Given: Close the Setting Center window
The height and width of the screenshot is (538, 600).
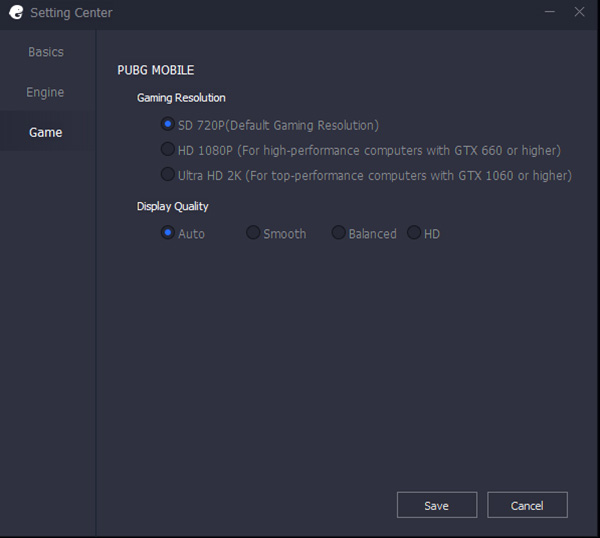Looking at the screenshot, I should (x=579, y=12).
